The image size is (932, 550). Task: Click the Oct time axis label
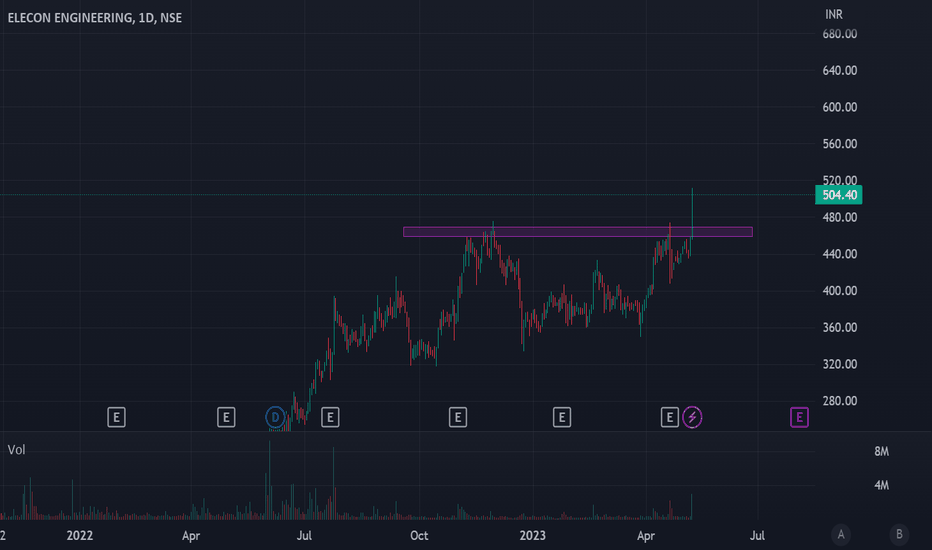[419, 536]
